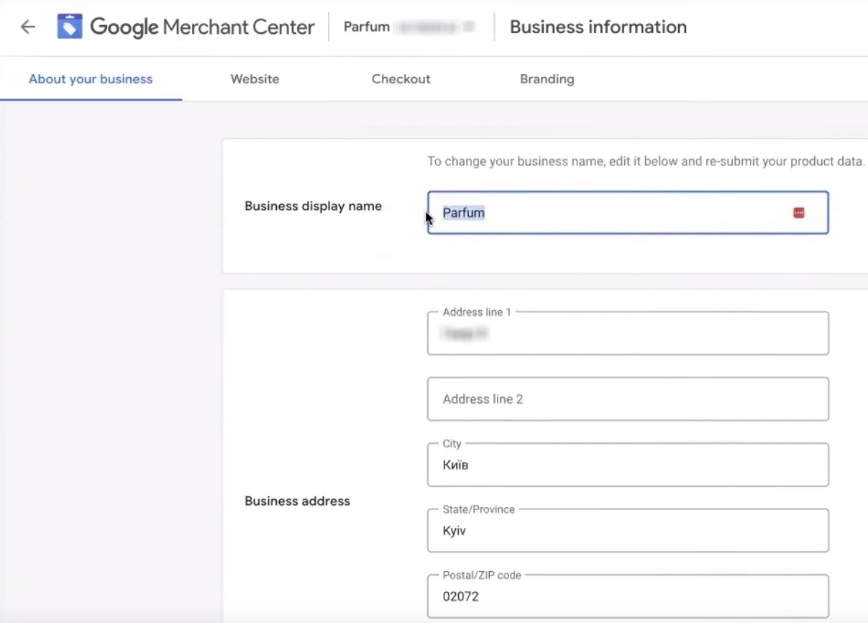Click the Parfum account name in header
The height and width of the screenshot is (623, 868).
tap(366, 27)
